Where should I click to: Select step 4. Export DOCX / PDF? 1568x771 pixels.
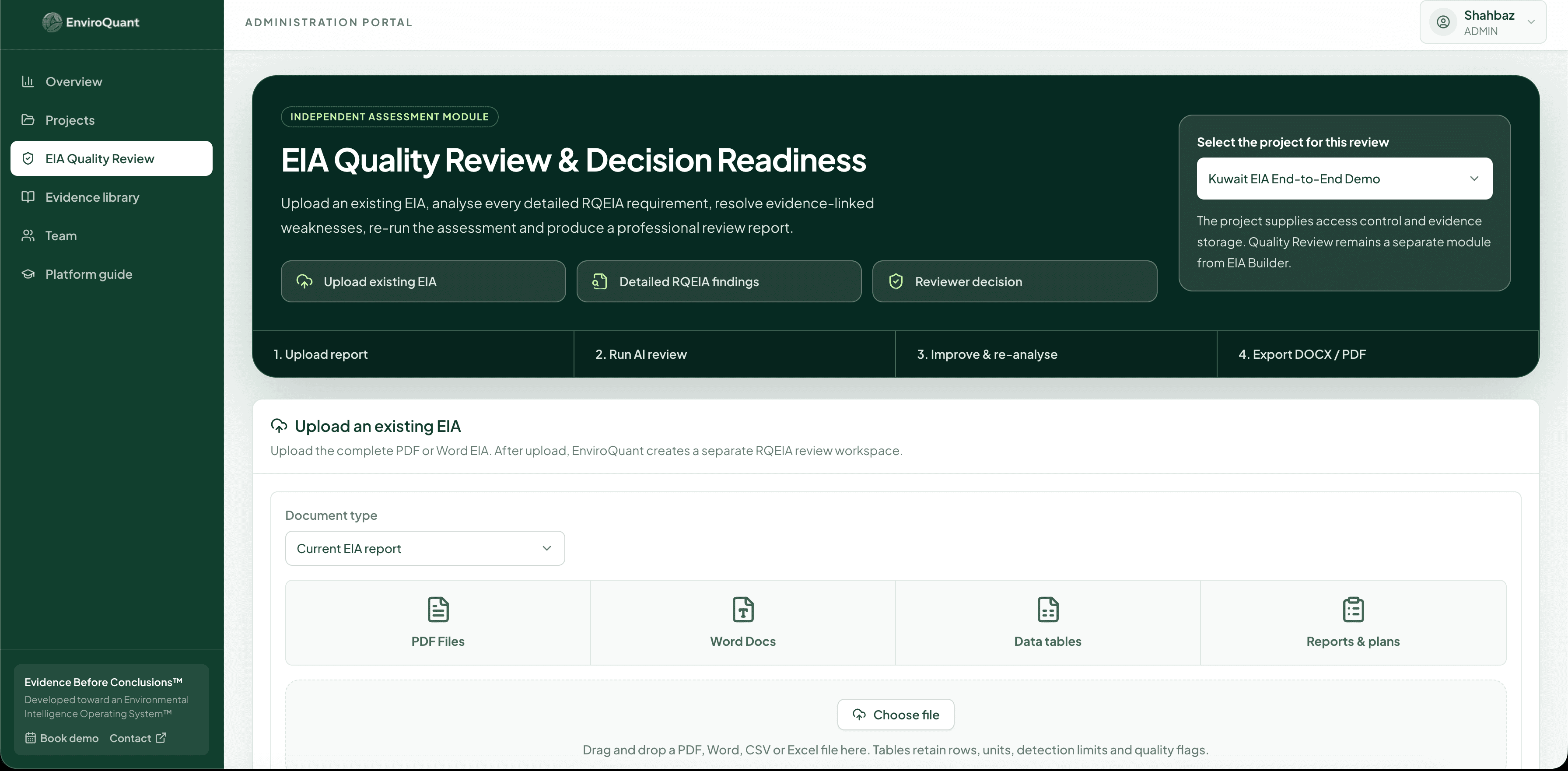(x=1378, y=354)
